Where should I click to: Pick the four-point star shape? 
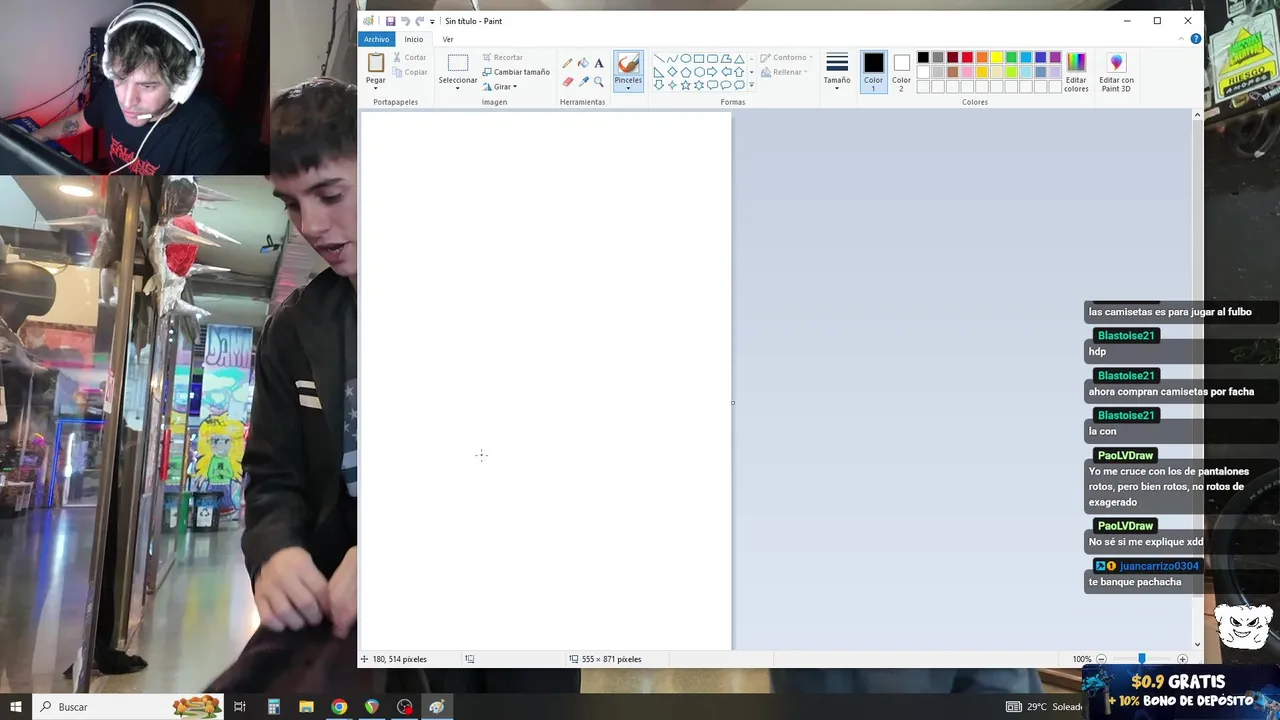click(672, 85)
